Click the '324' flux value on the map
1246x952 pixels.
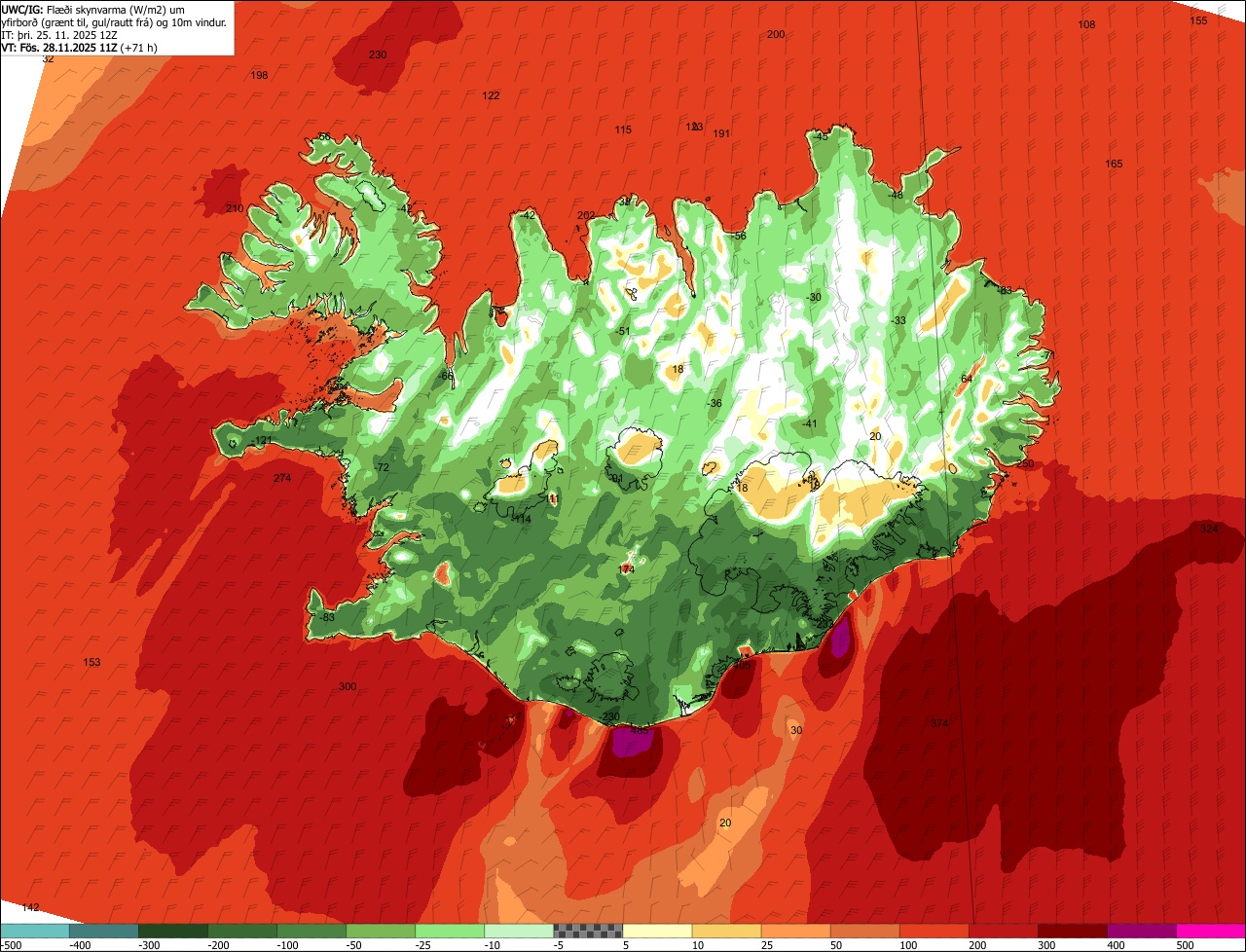point(1209,529)
